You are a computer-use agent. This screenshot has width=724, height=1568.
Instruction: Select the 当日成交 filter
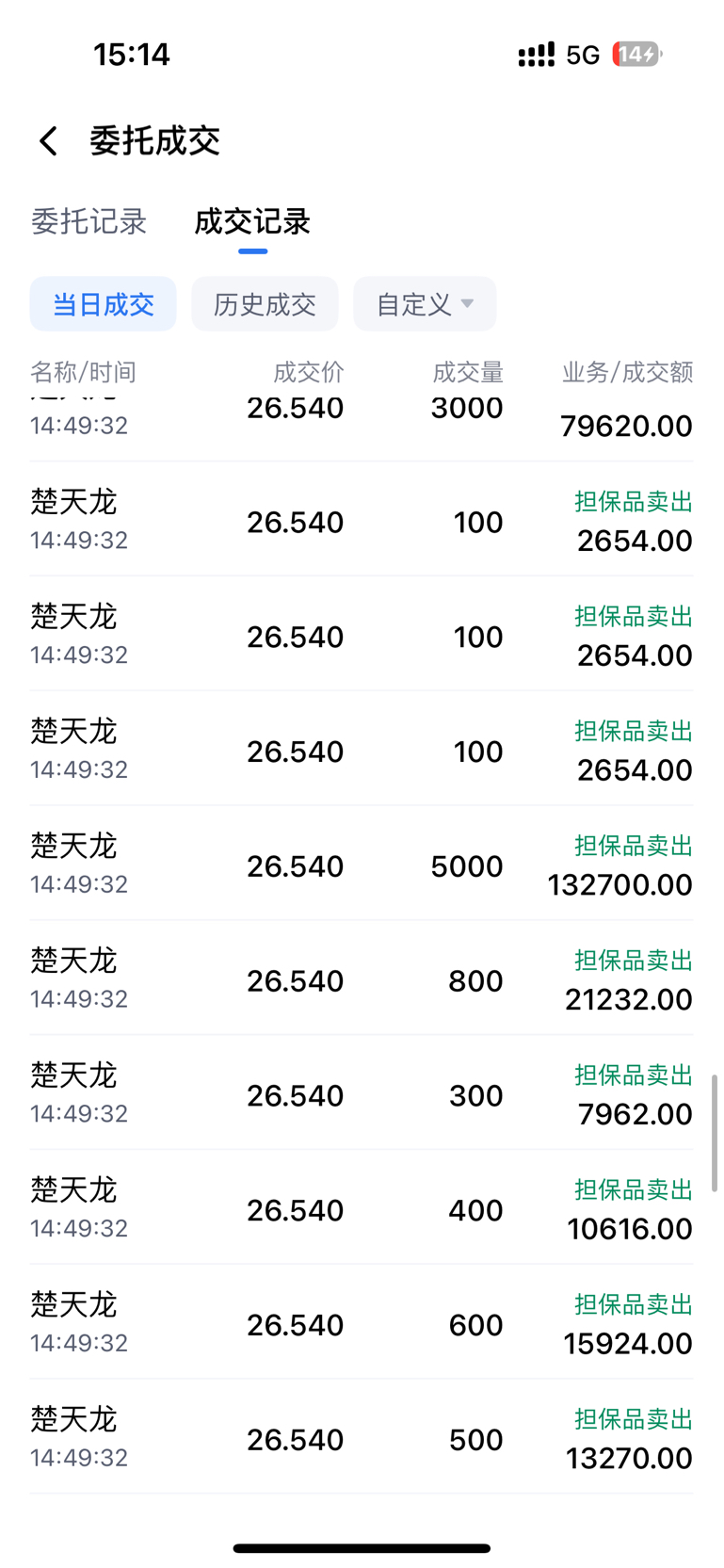click(103, 304)
